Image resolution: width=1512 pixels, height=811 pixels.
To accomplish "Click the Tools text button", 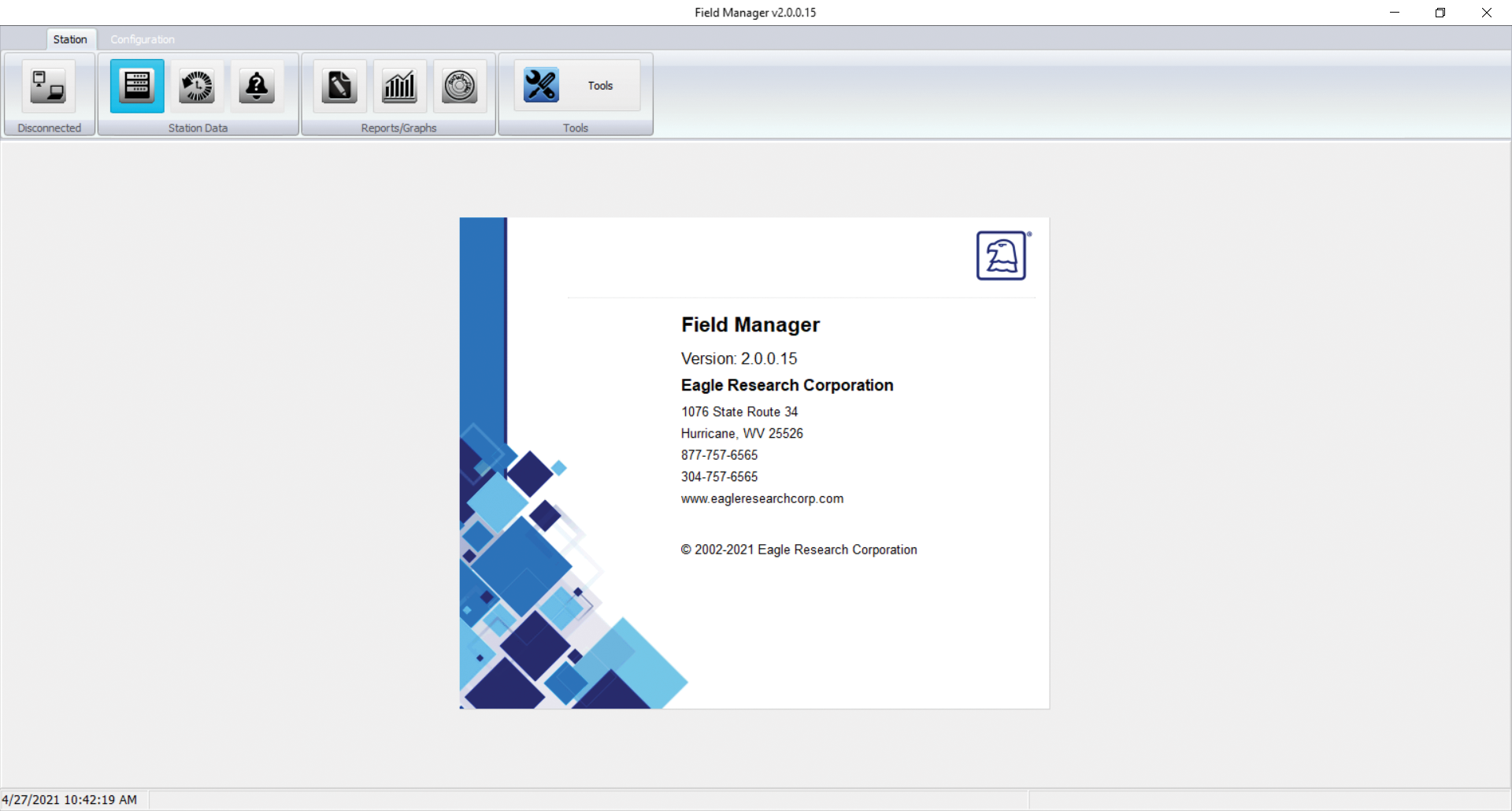I will point(600,86).
